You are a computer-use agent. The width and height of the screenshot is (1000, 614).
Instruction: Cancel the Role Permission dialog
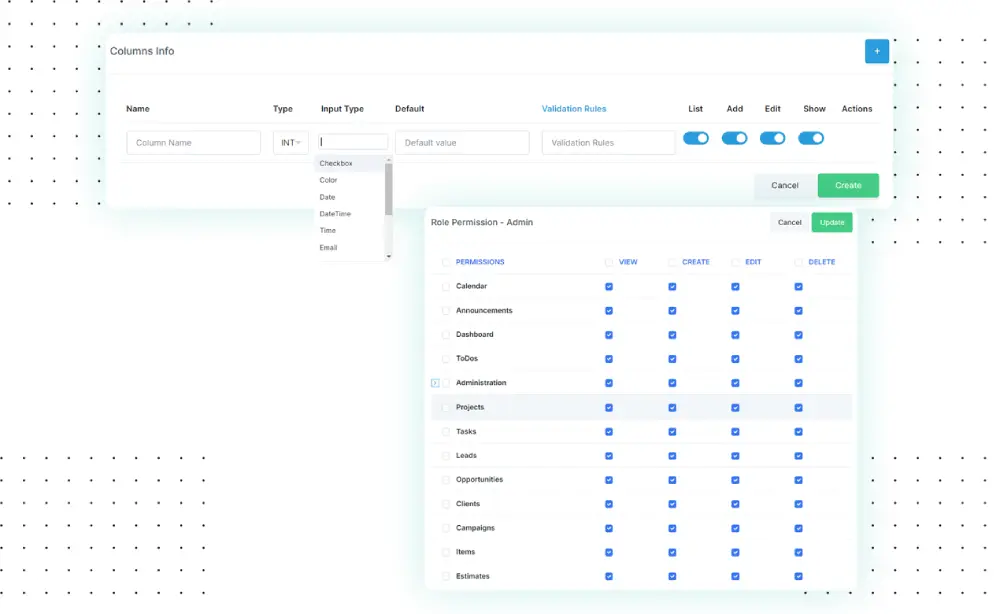click(790, 222)
